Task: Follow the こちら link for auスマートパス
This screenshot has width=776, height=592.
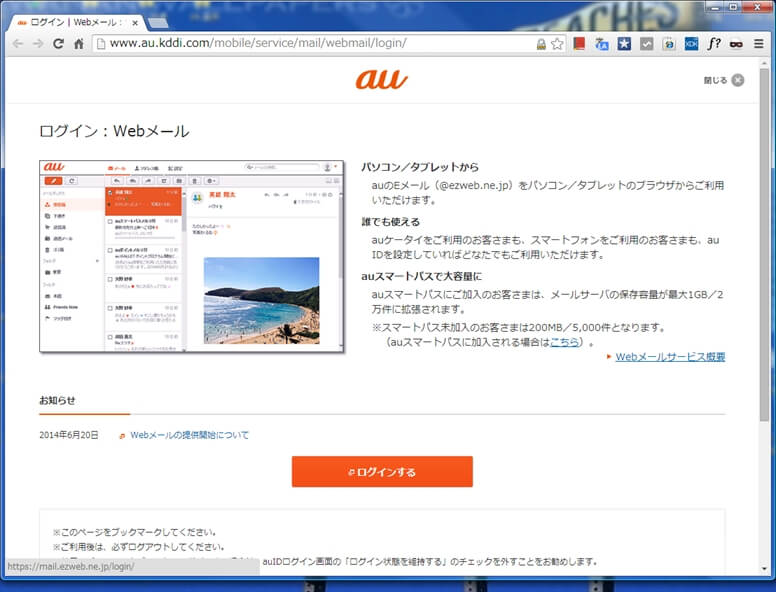Action: click(x=563, y=342)
